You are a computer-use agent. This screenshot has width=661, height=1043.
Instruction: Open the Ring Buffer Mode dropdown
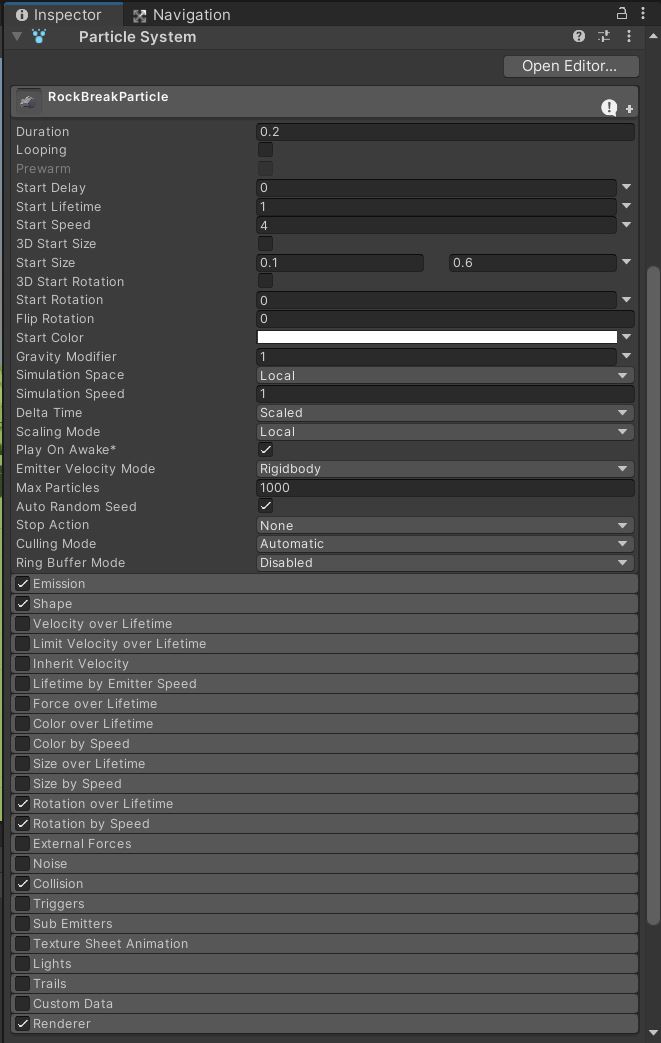[445, 562]
